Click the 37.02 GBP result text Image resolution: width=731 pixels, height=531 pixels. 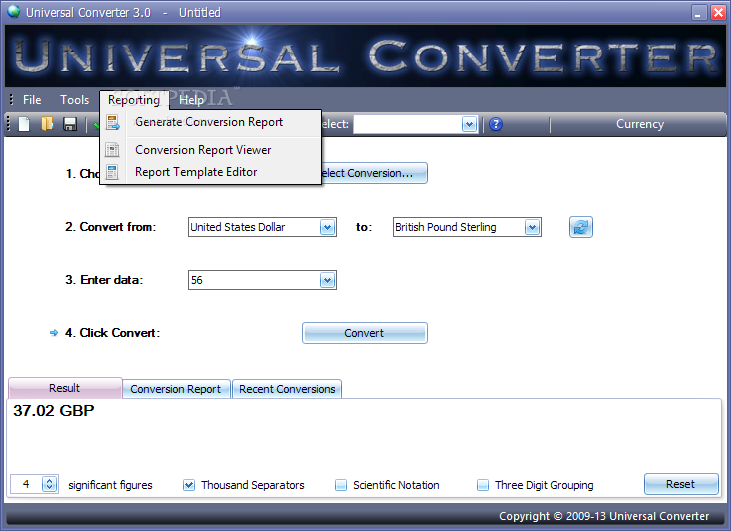(54, 411)
